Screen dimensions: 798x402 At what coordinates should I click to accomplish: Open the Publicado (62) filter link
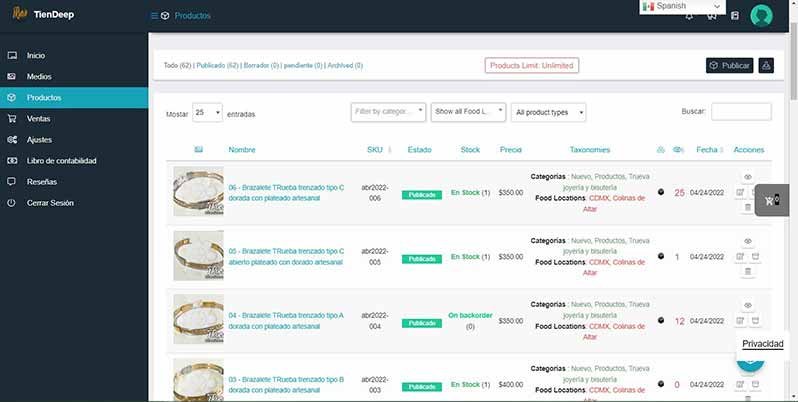click(x=217, y=65)
